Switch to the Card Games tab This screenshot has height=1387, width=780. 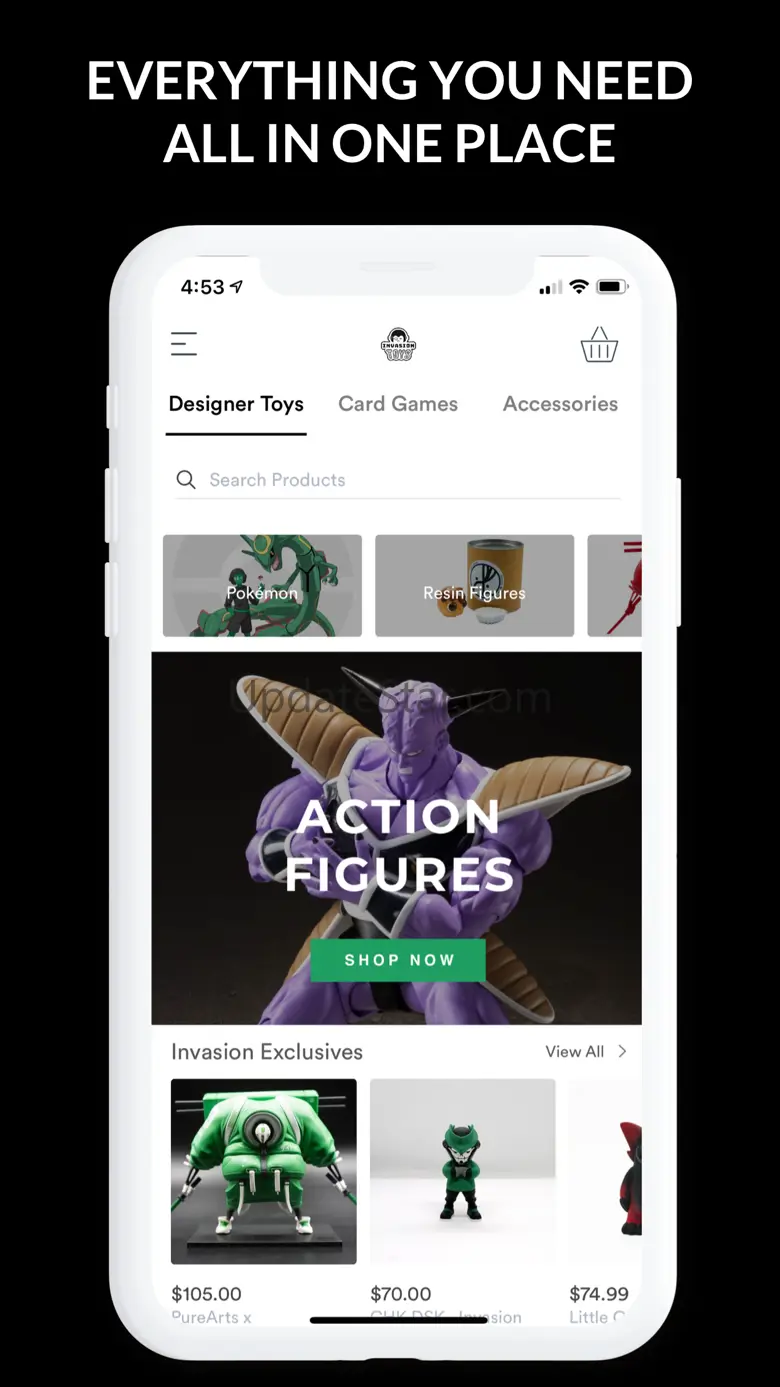[398, 404]
